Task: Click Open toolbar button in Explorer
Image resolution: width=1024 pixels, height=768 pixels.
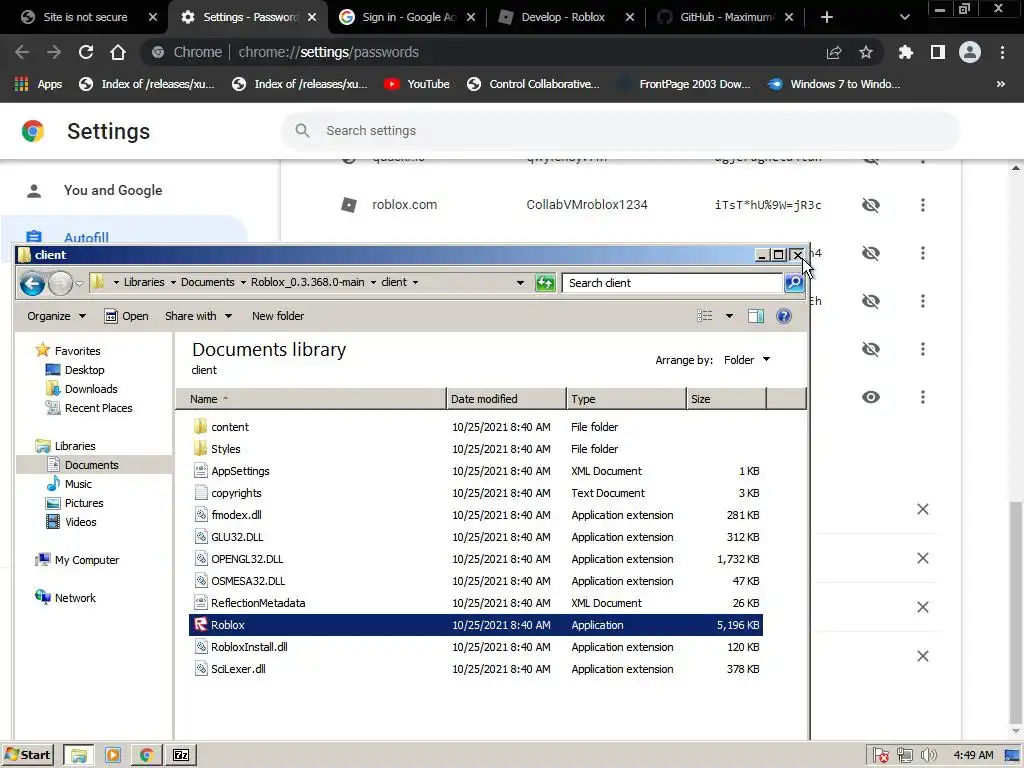Action: pyautogui.click(x=127, y=316)
